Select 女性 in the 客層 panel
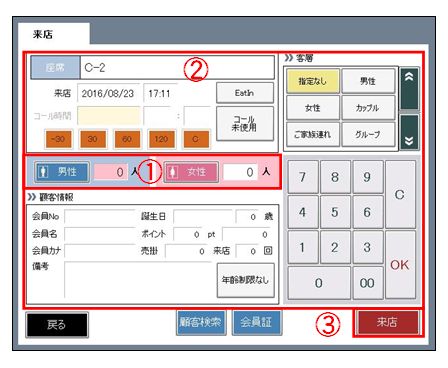Screen dimensions: 448x368 313,108
